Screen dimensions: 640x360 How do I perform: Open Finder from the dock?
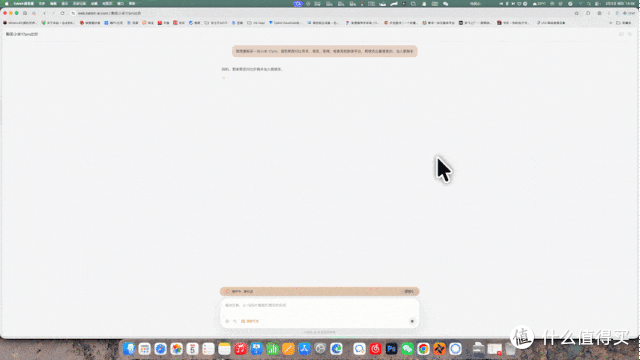point(129,349)
